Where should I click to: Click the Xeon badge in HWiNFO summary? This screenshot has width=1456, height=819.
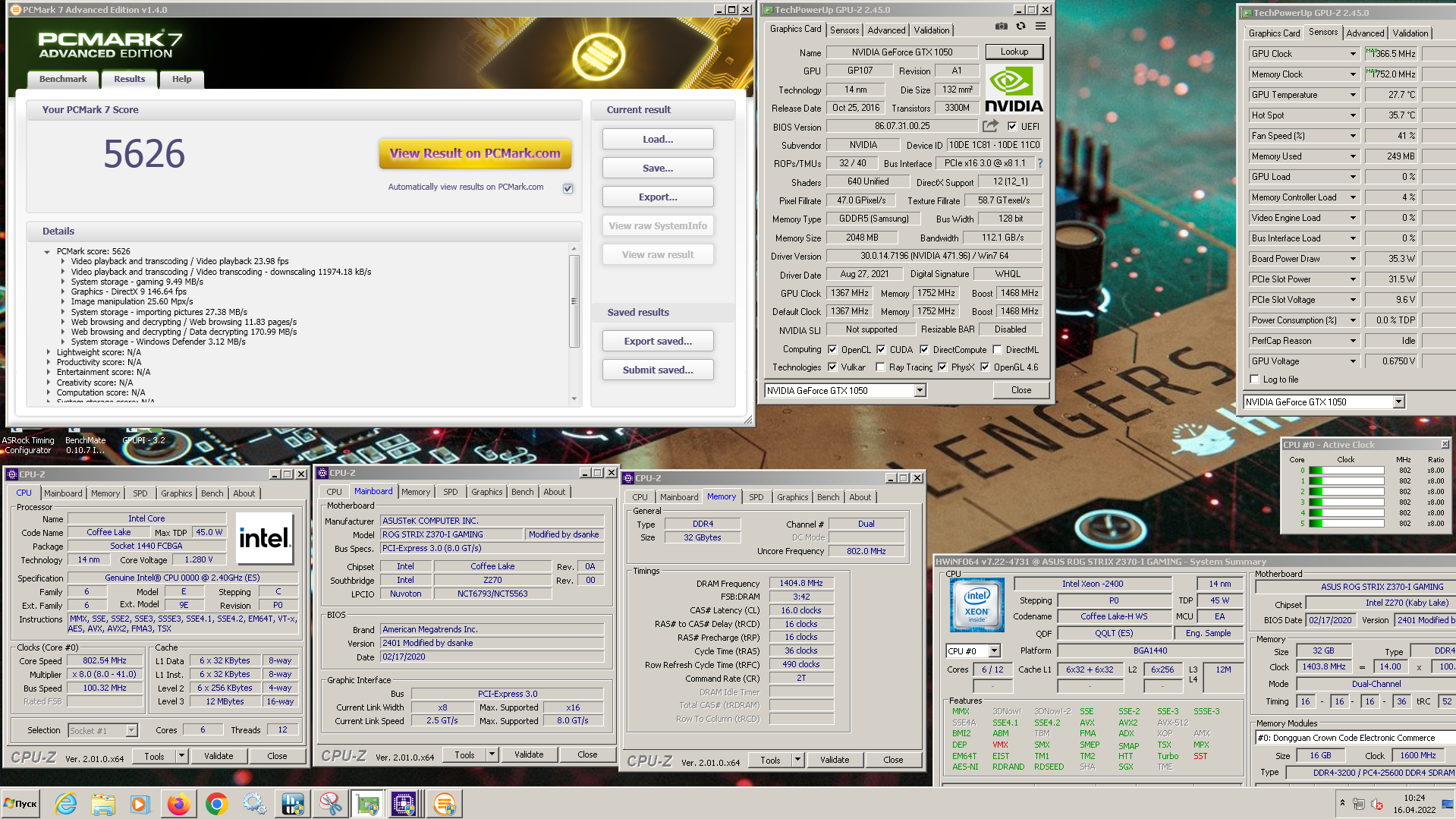coord(977,605)
